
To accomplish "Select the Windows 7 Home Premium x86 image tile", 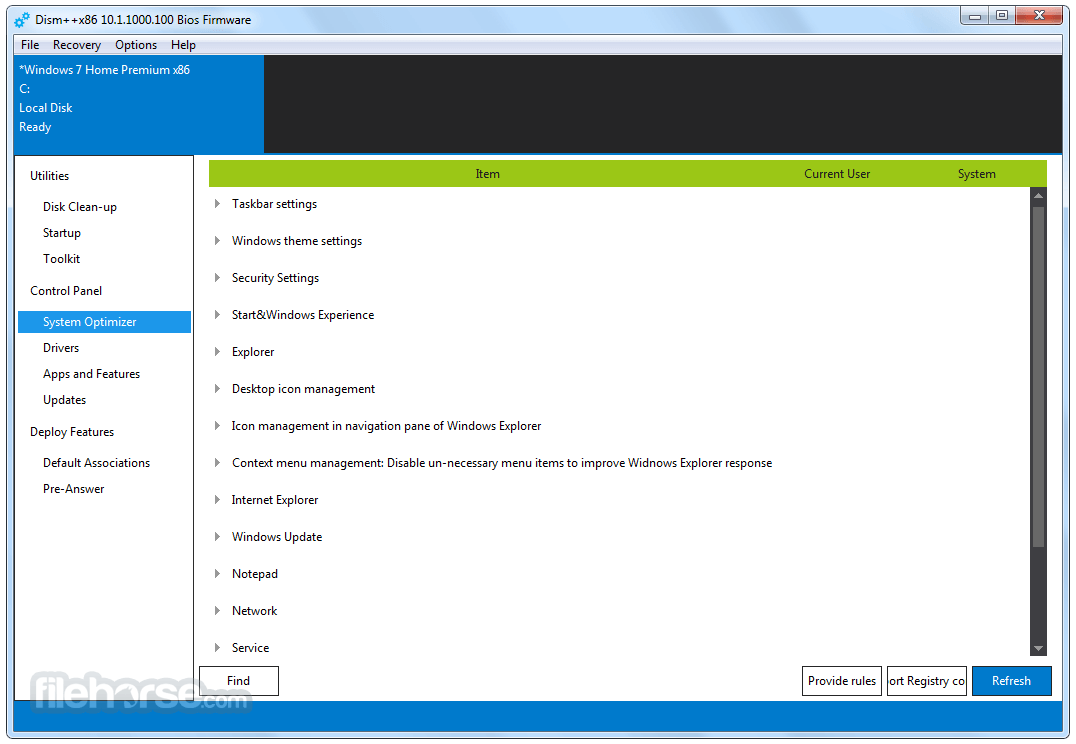I will point(139,104).
